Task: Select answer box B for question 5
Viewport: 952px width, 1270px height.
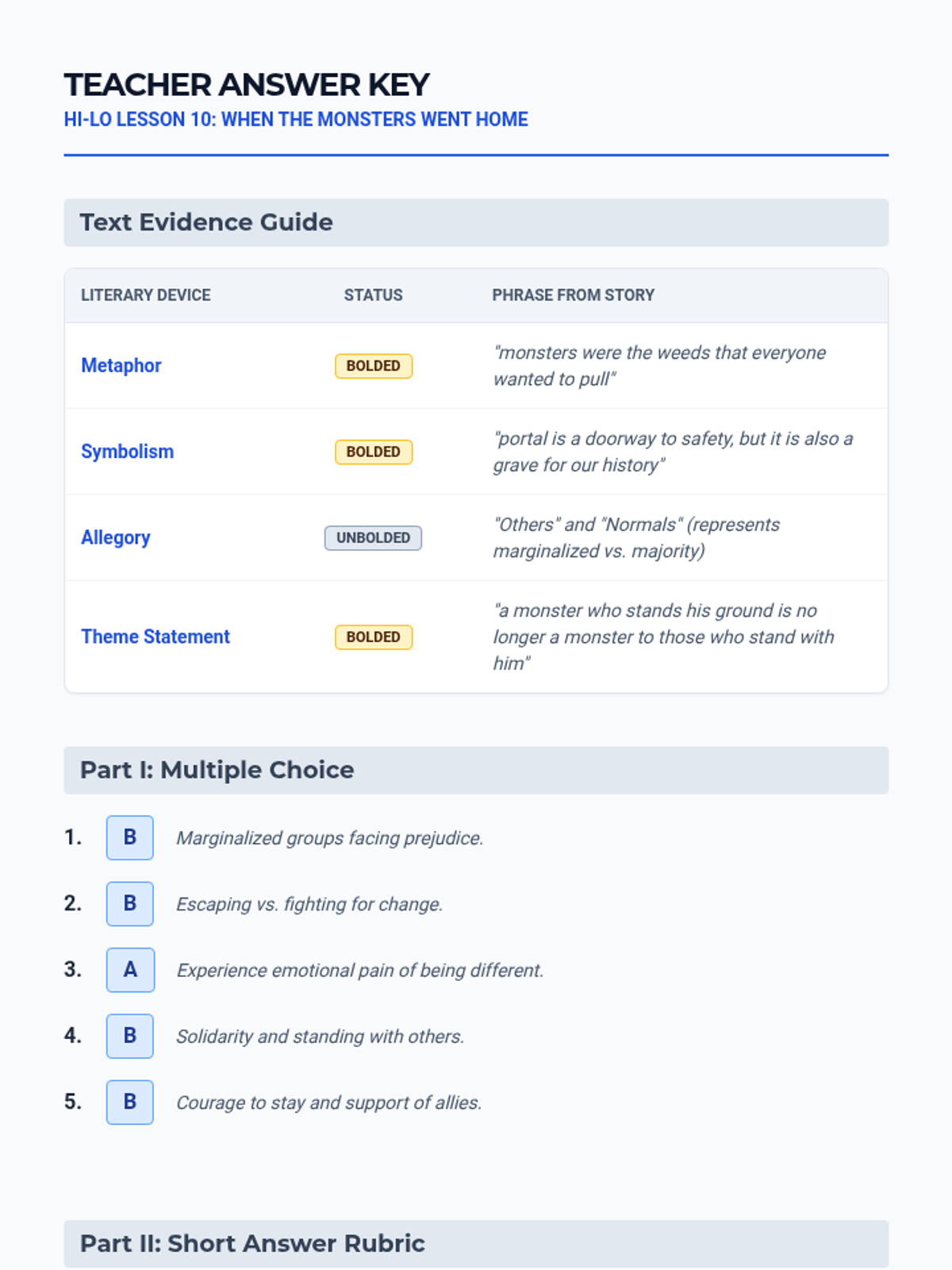Action: pyautogui.click(x=130, y=1102)
